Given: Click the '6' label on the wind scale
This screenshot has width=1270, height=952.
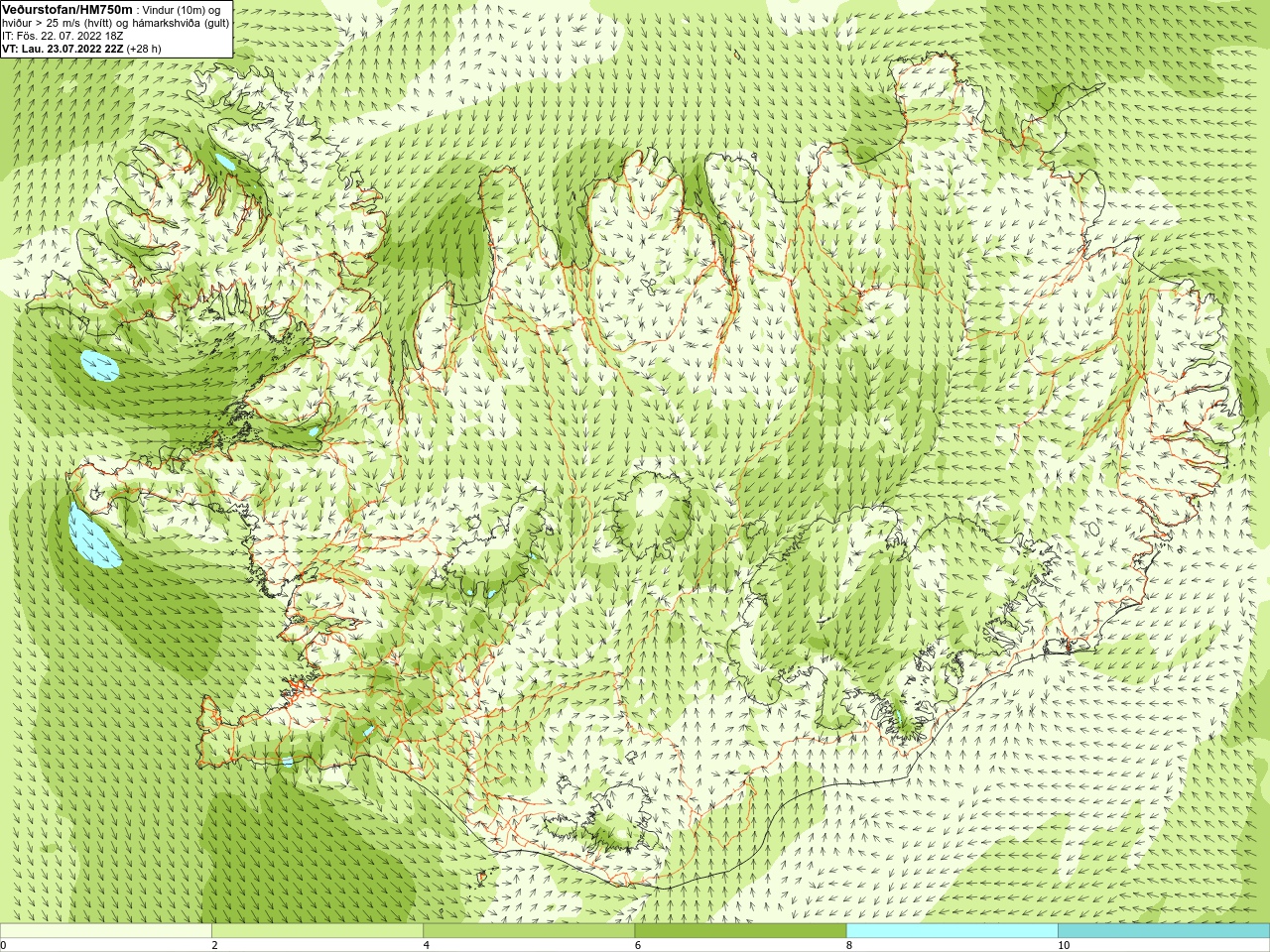Looking at the screenshot, I should tap(638, 945).
